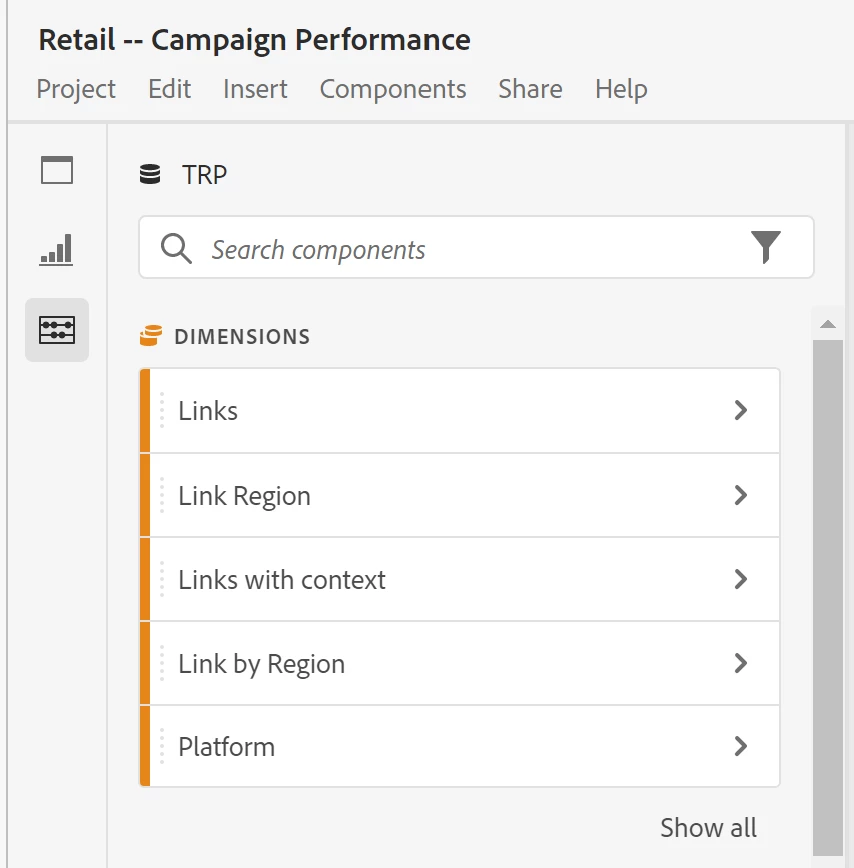This screenshot has width=854, height=868.
Task: Click the filter funnel icon
Action: click(x=765, y=247)
